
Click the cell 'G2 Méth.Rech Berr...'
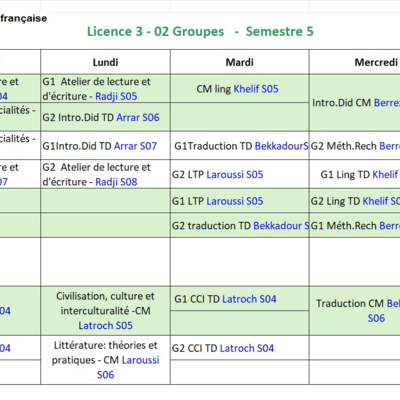pyautogui.click(x=355, y=146)
